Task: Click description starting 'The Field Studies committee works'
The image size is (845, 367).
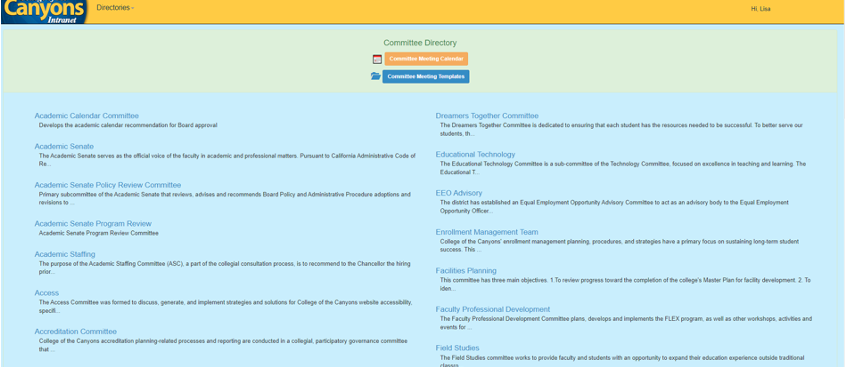Action: (x=622, y=361)
